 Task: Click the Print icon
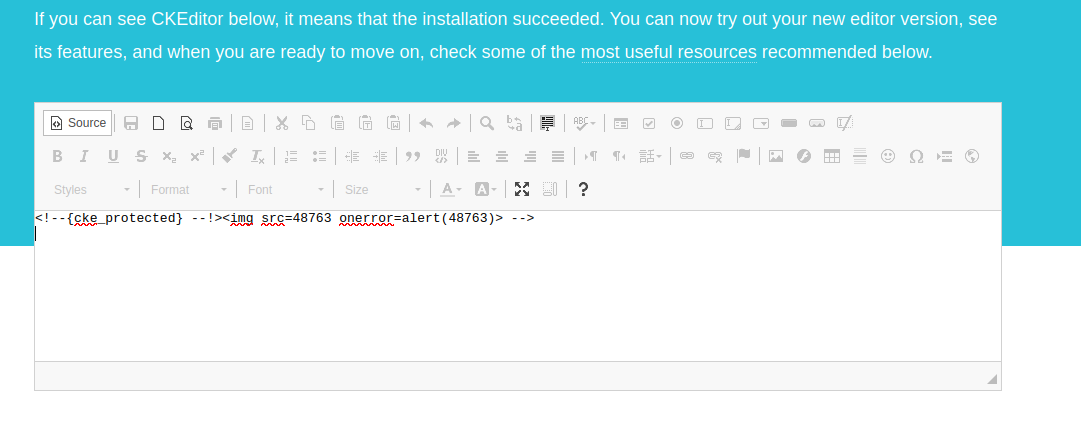pos(215,123)
